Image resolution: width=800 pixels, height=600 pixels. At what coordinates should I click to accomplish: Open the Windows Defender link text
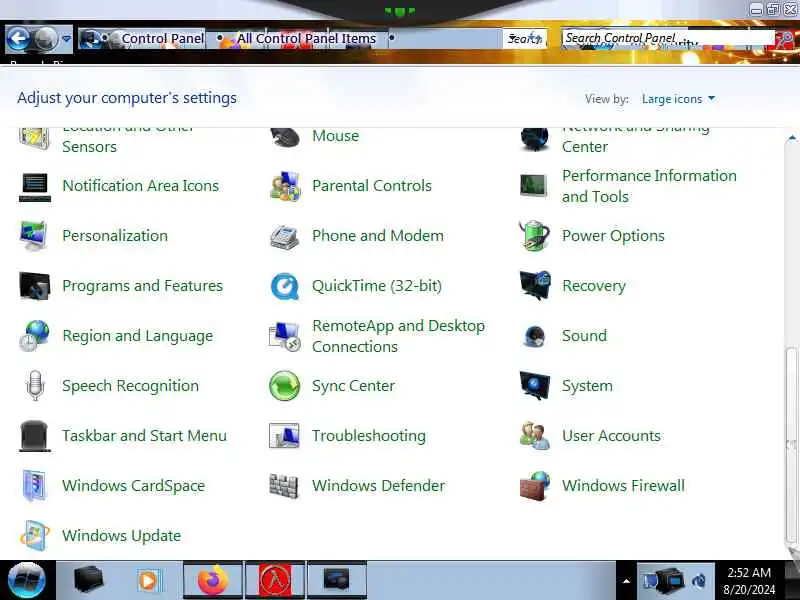(x=379, y=485)
